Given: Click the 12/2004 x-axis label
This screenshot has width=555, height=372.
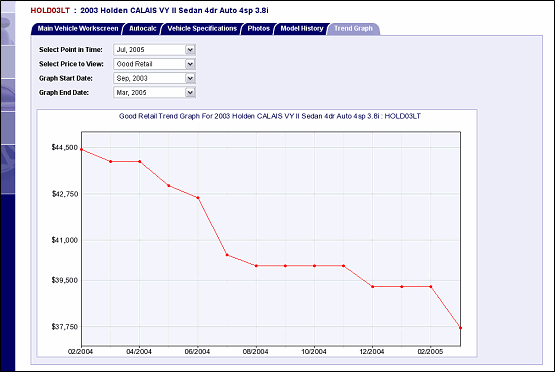Looking at the screenshot, I should pos(372,352).
